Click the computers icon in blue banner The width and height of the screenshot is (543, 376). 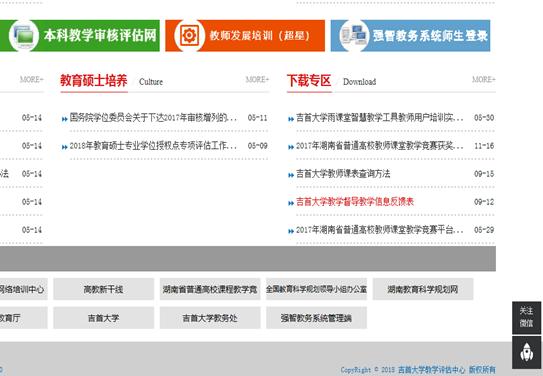[x=354, y=35]
